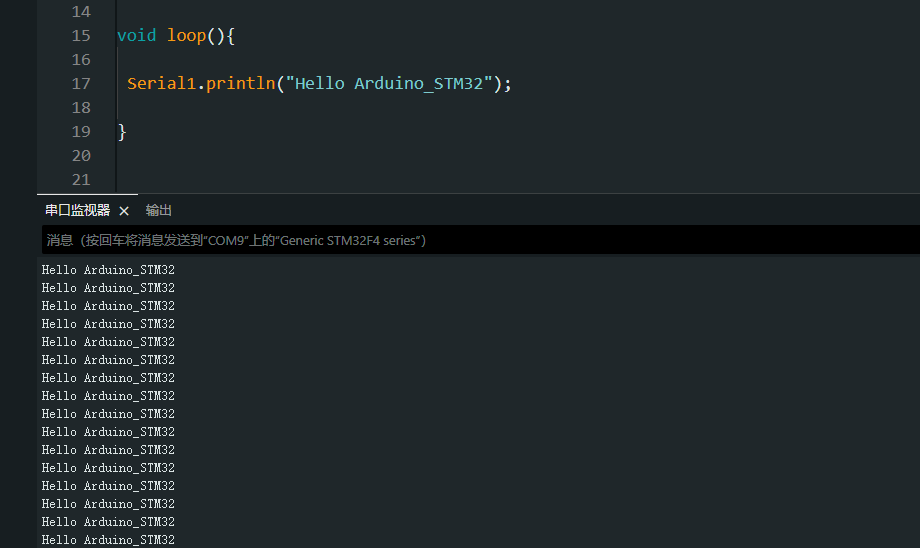Close the 串口监视器 panel tab
The height and width of the screenshot is (548, 920).
click(124, 211)
